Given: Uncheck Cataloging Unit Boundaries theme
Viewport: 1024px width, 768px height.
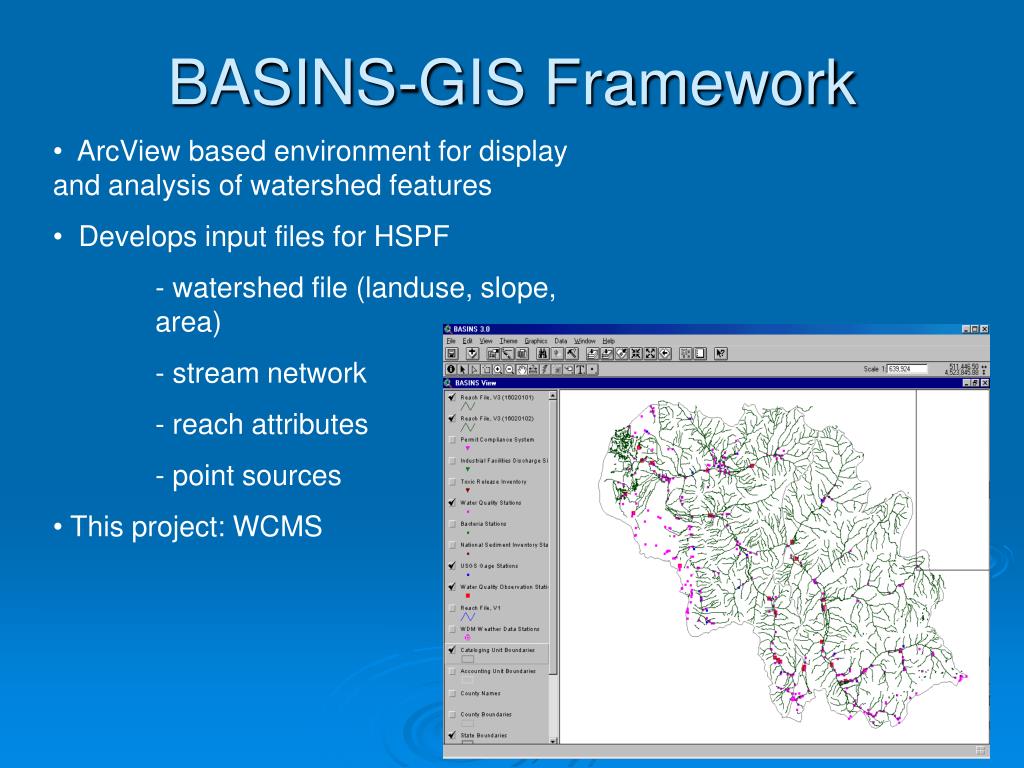Looking at the screenshot, I should pos(452,650).
